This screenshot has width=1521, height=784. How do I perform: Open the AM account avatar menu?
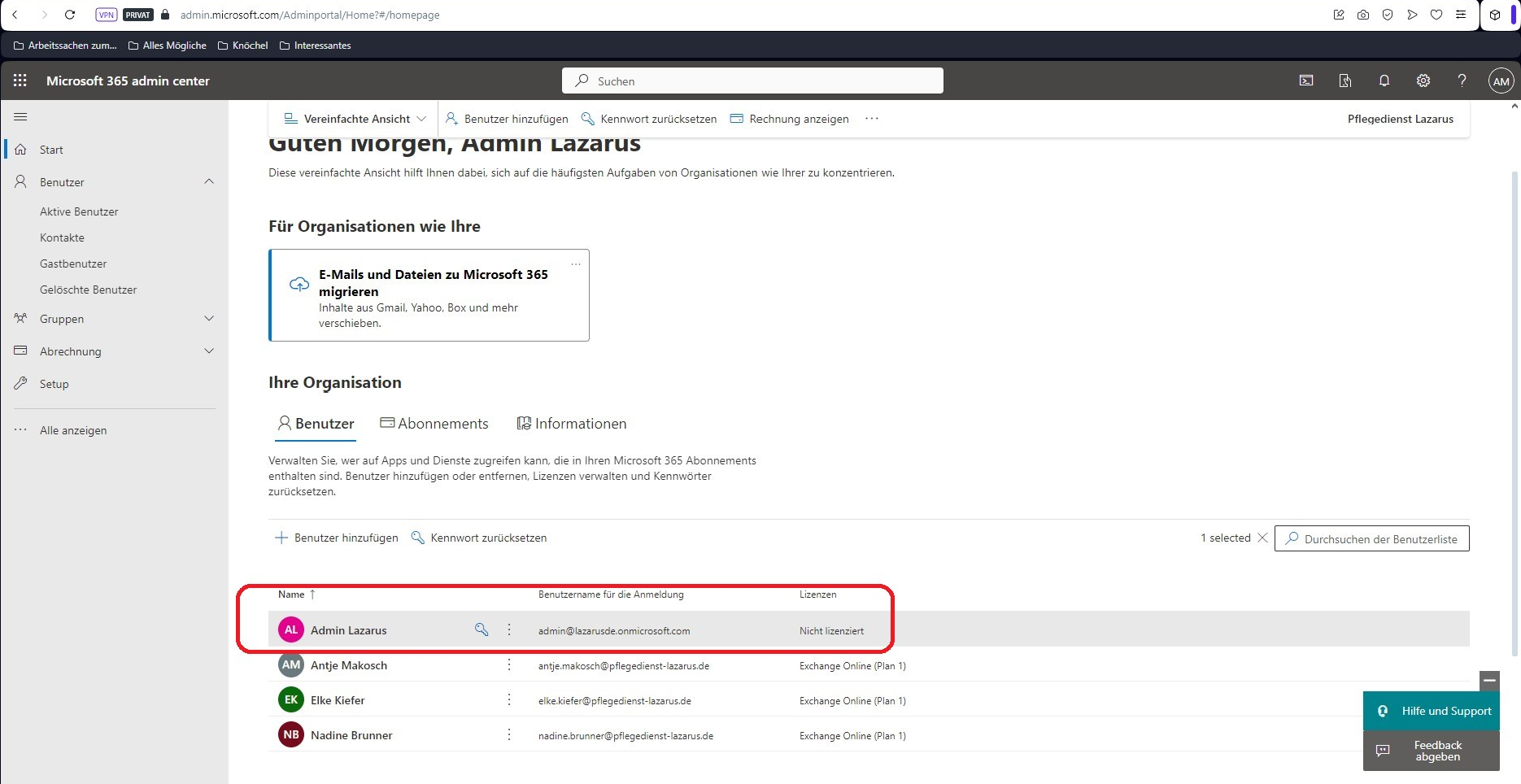(x=1501, y=81)
